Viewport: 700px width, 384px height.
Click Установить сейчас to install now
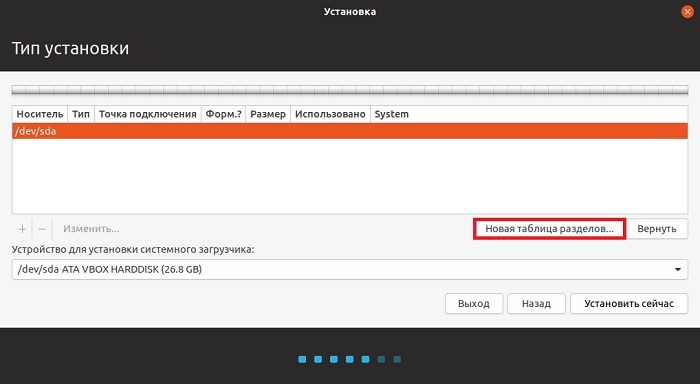(629, 304)
